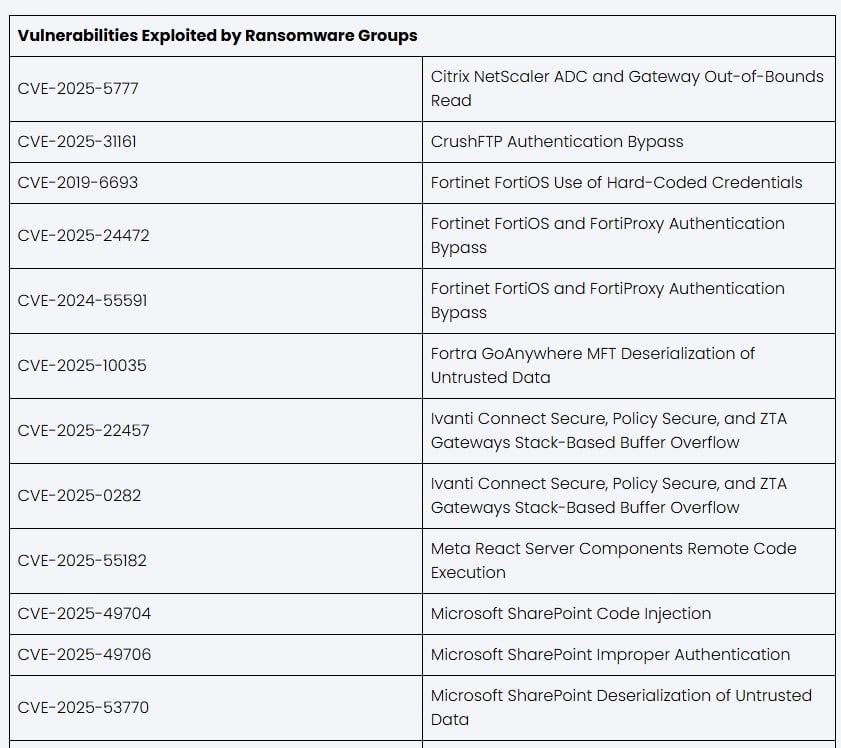The image size is (841, 748).
Task: Click the CVE-2025-0282 identifier
Action: 78,496
